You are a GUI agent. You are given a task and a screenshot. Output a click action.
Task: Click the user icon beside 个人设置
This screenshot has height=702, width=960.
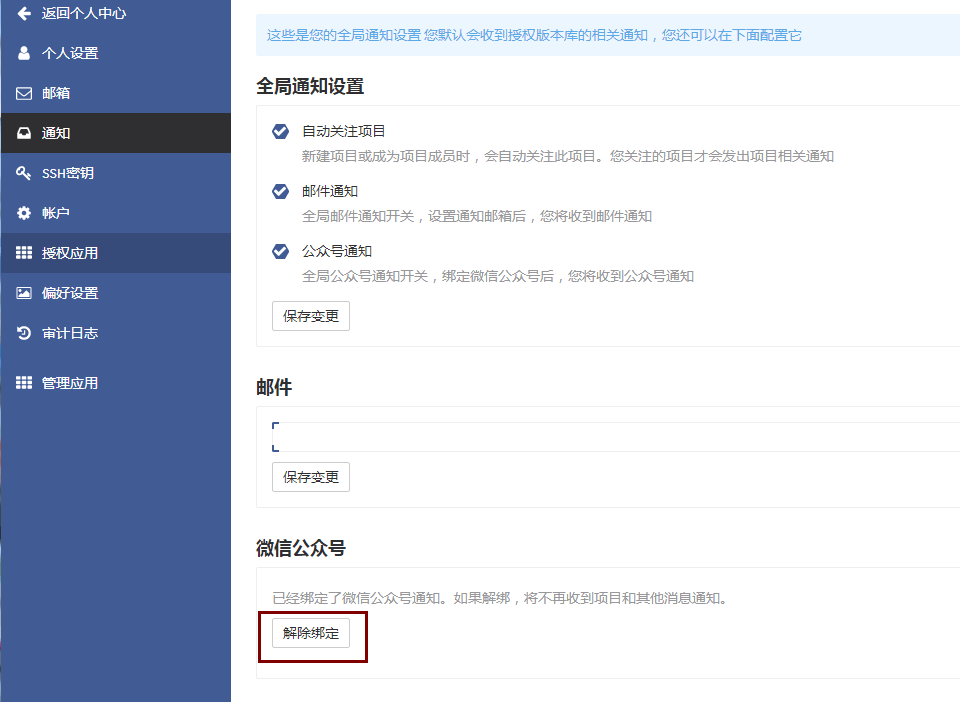[x=24, y=53]
